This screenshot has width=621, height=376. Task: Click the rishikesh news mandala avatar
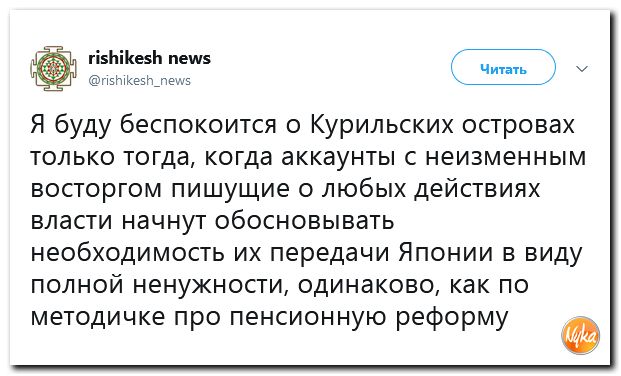click(53, 69)
